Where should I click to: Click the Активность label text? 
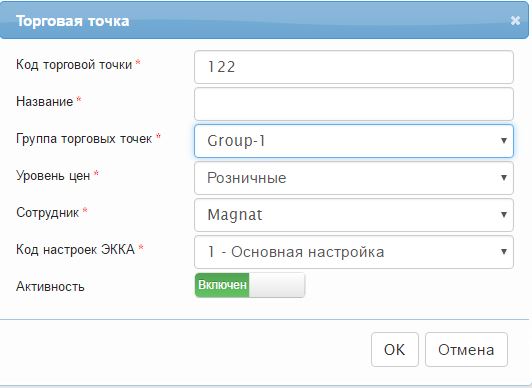50,287
